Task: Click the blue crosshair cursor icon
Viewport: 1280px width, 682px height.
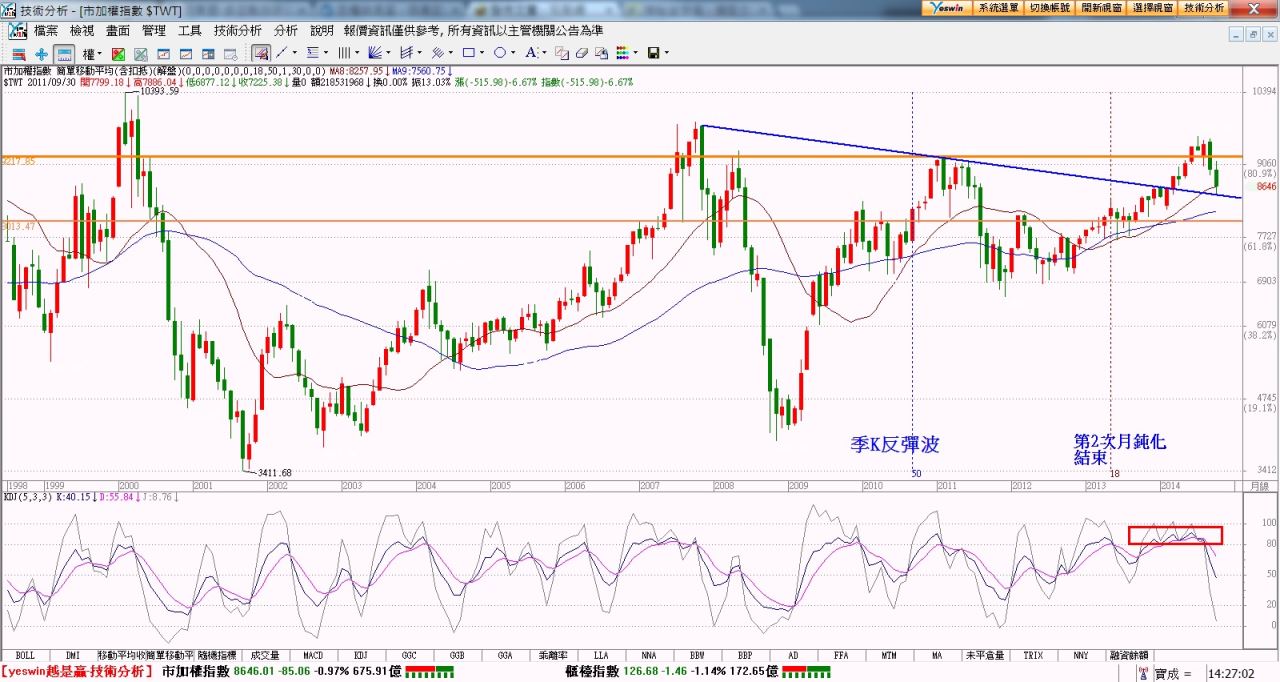Action: pyautogui.click(x=41, y=53)
